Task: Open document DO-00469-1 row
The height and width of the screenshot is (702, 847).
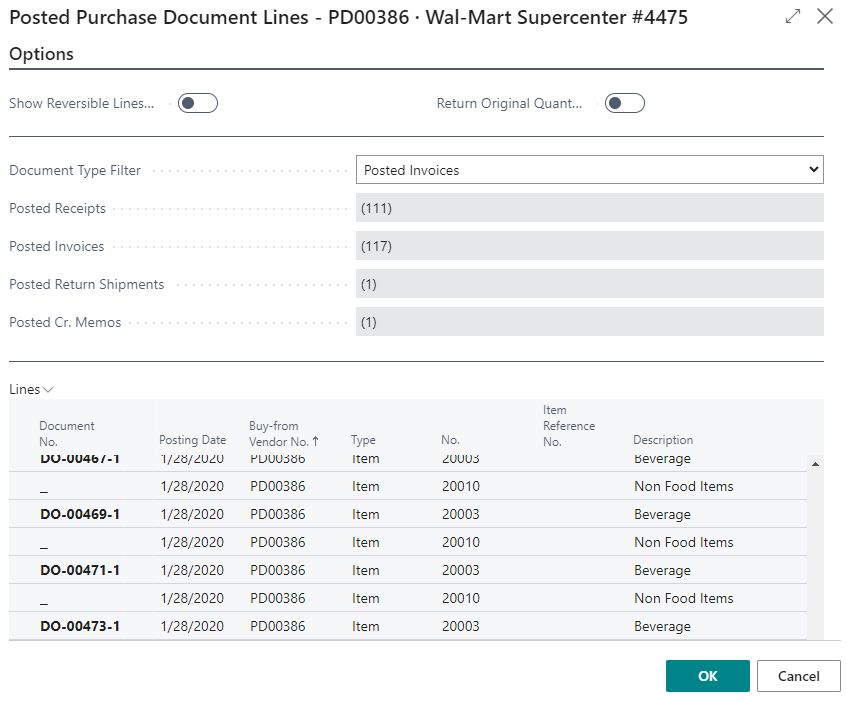Action: pos(80,514)
